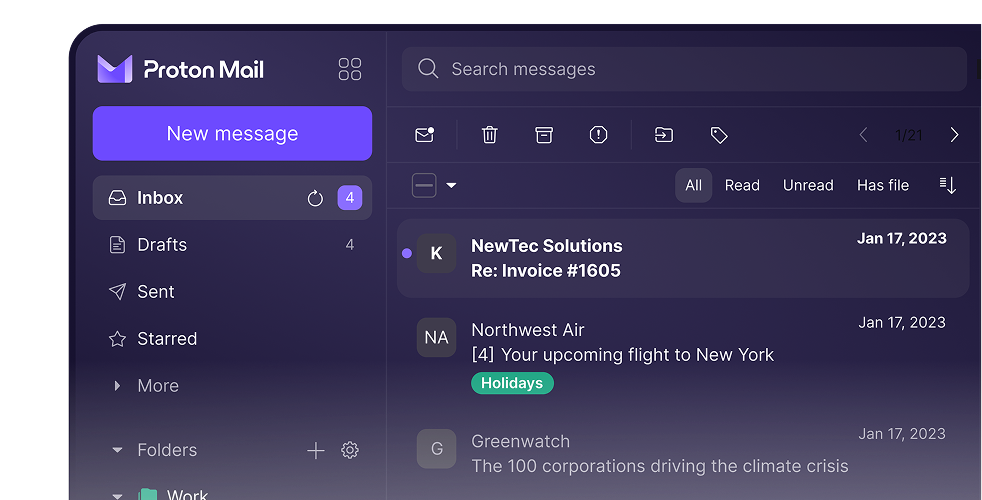Click the trash icon to delete message
Viewport: 982px width, 500px height.
pyautogui.click(x=489, y=135)
